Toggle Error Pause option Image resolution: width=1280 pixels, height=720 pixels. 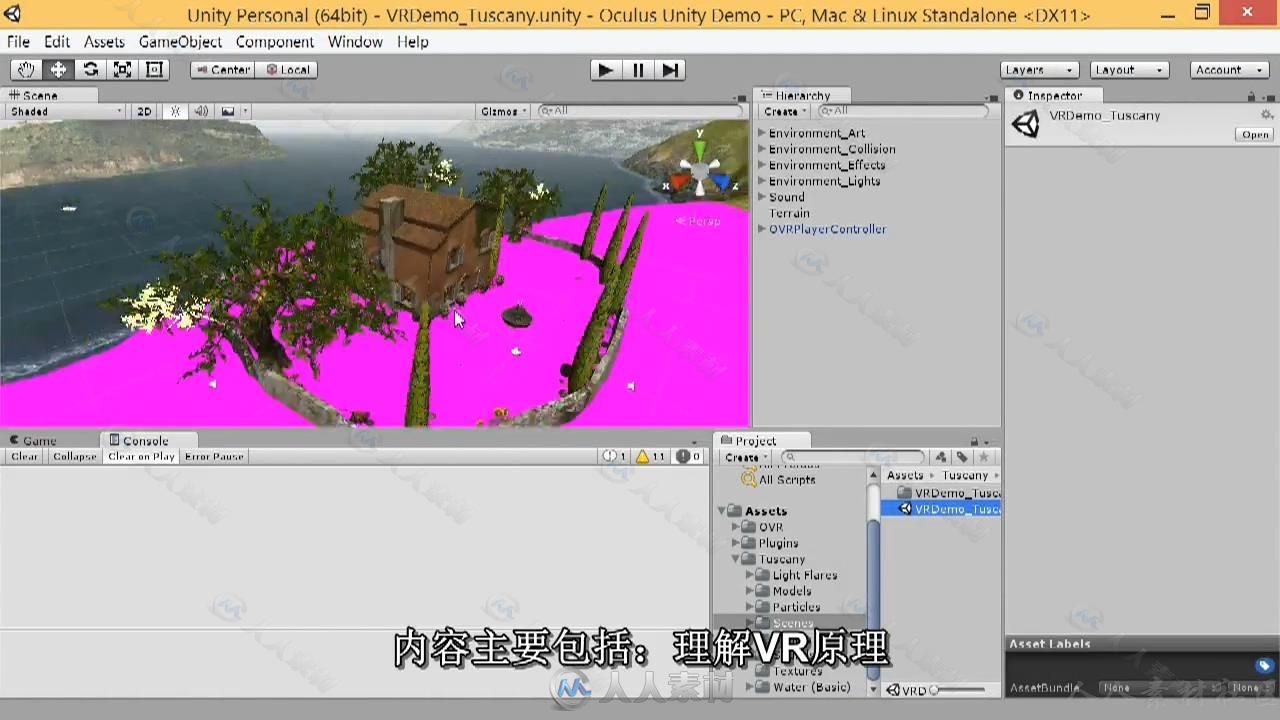[214, 456]
